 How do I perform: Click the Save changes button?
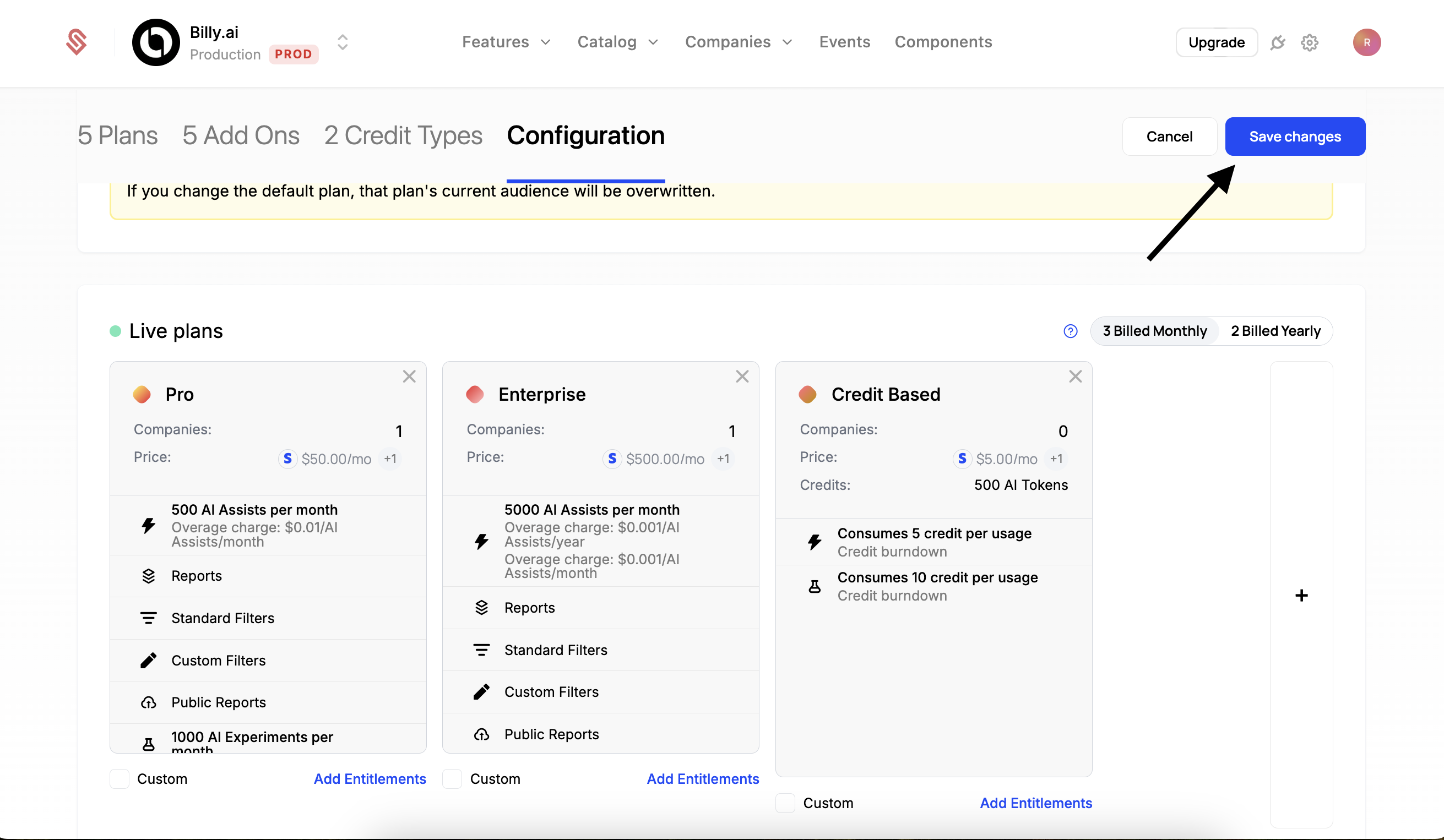point(1295,137)
